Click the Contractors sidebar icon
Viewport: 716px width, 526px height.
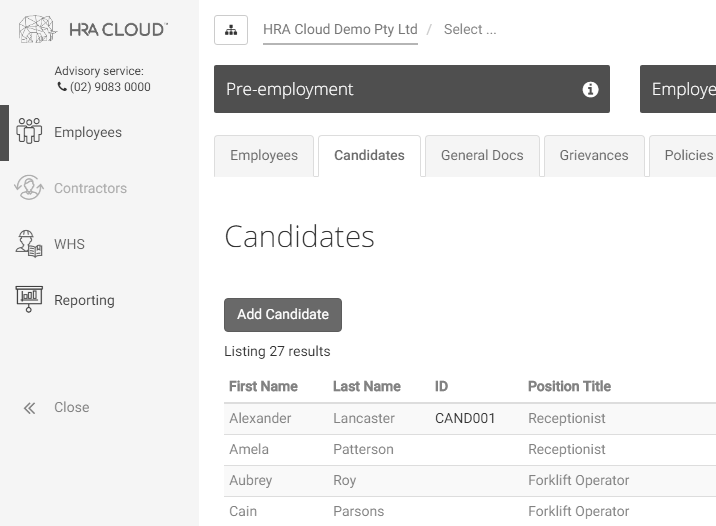[x=29, y=188]
